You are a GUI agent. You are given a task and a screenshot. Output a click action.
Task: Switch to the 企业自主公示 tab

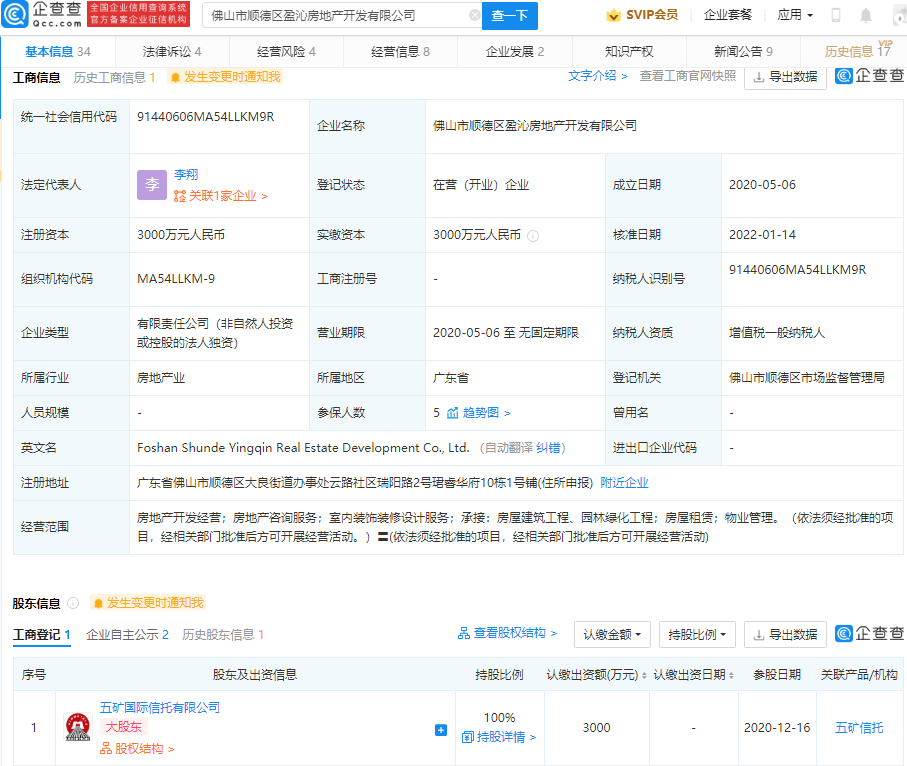click(127, 634)
